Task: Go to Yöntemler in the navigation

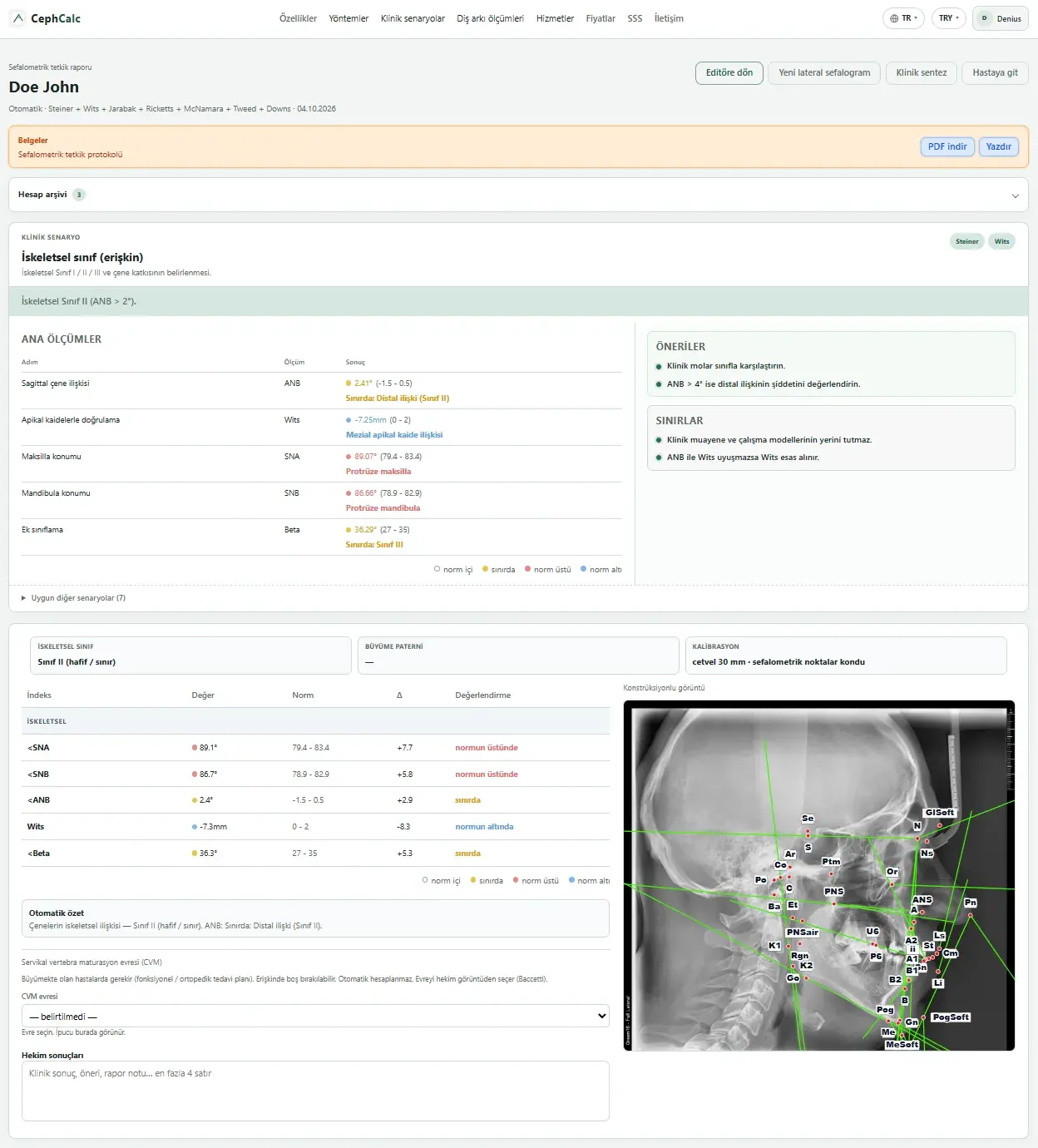Action: point(348,18)
